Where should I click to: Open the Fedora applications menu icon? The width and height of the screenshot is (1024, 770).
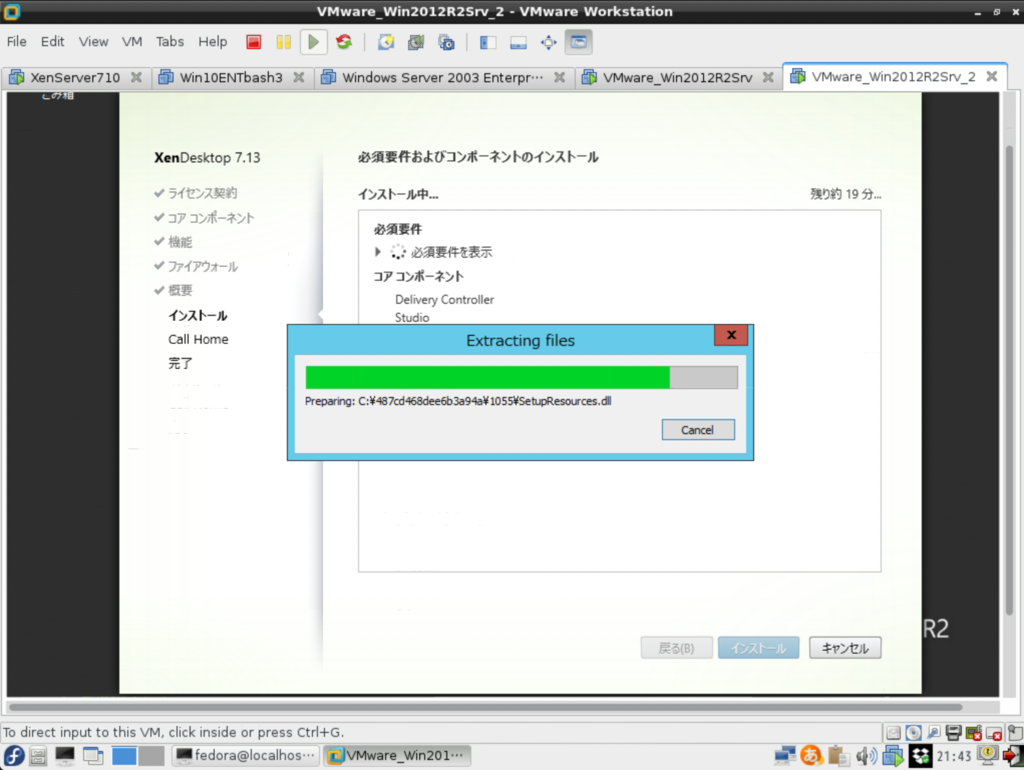click(x=14, y=756)
